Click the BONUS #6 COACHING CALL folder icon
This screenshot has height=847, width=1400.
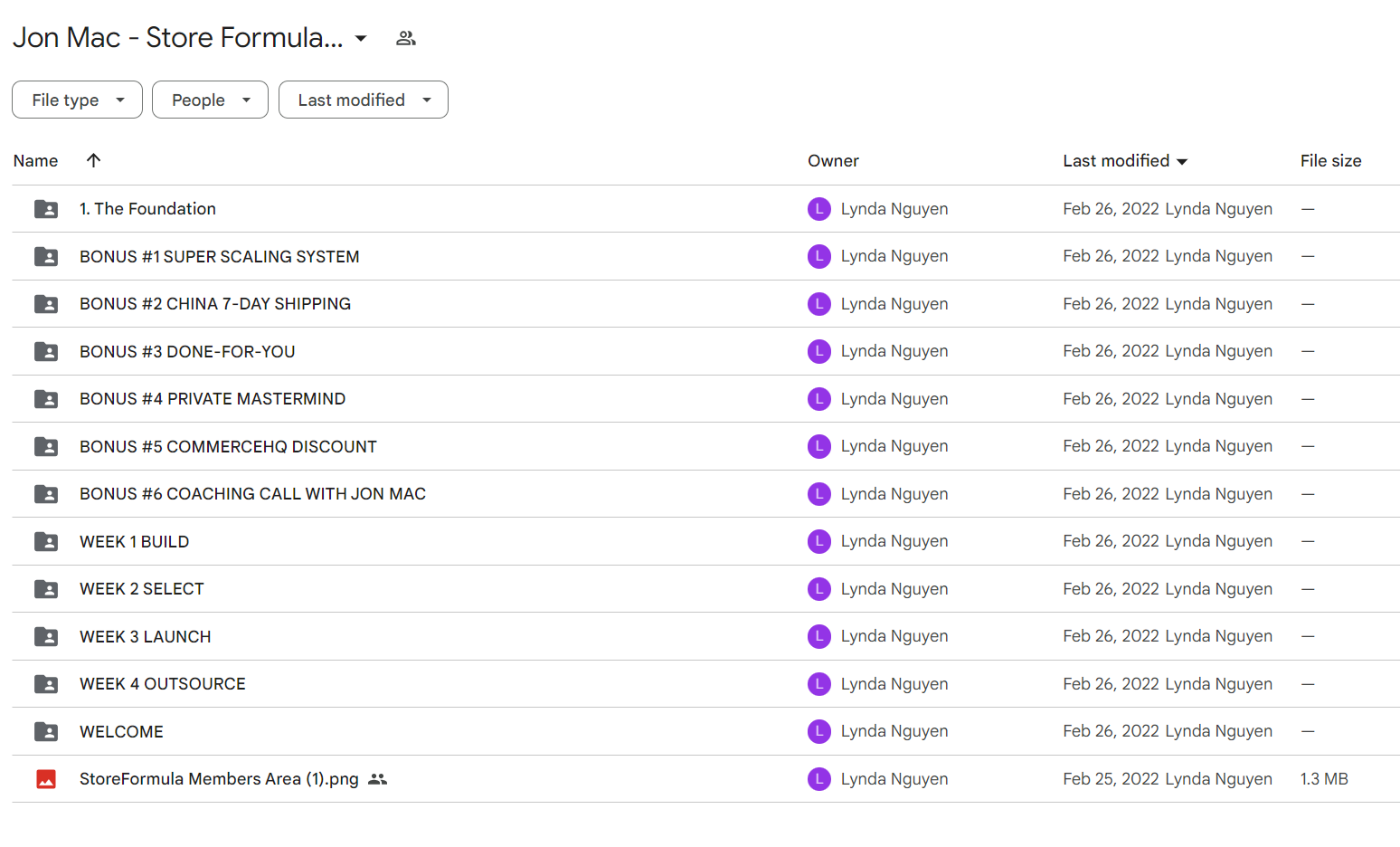pyautogui.click(x=46, y=494)
